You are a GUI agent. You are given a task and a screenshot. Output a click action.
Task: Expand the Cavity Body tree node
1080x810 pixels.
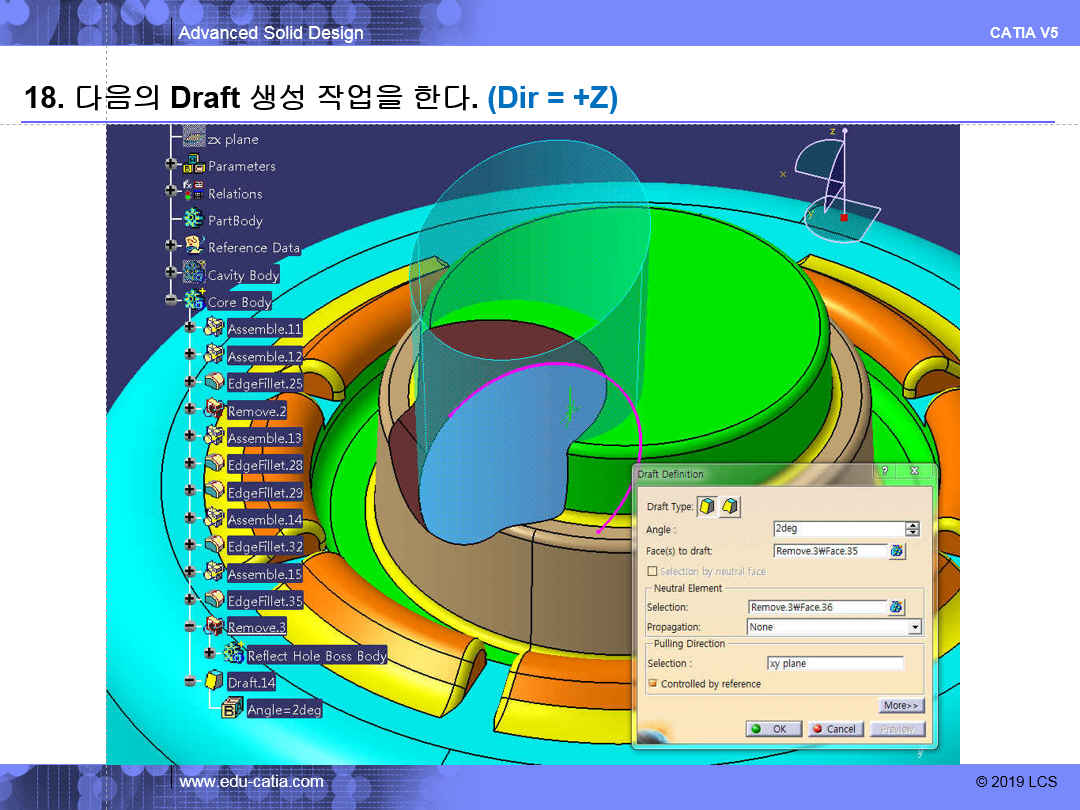pyautogui.click(x=171, y=273)
